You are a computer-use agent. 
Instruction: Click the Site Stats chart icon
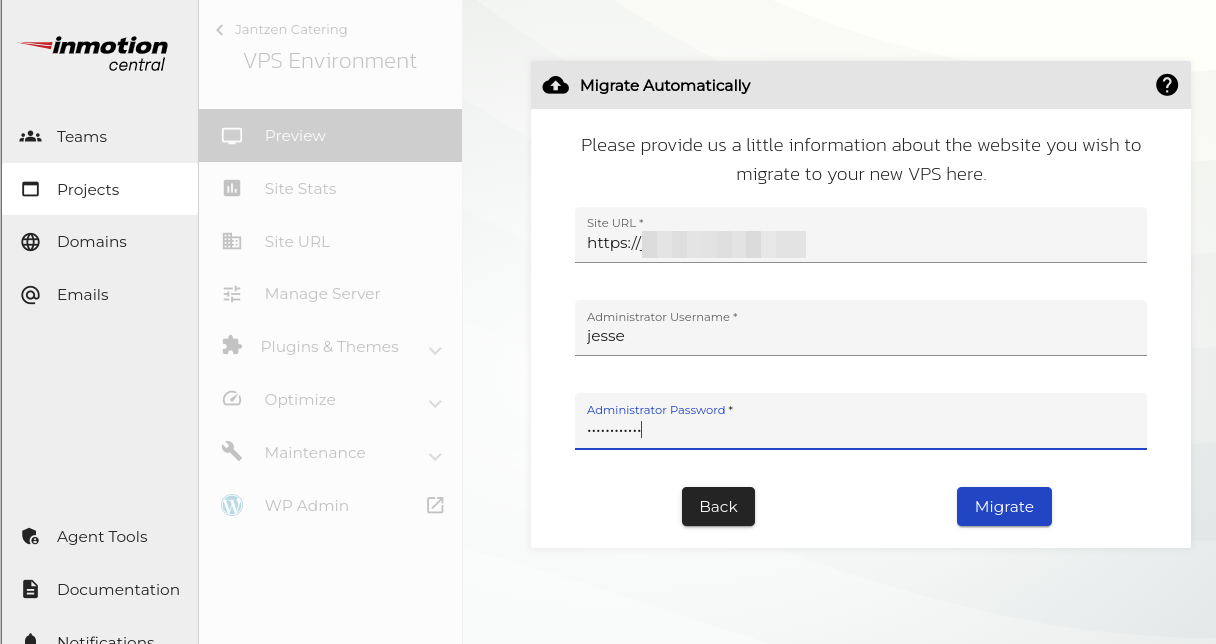232,188
